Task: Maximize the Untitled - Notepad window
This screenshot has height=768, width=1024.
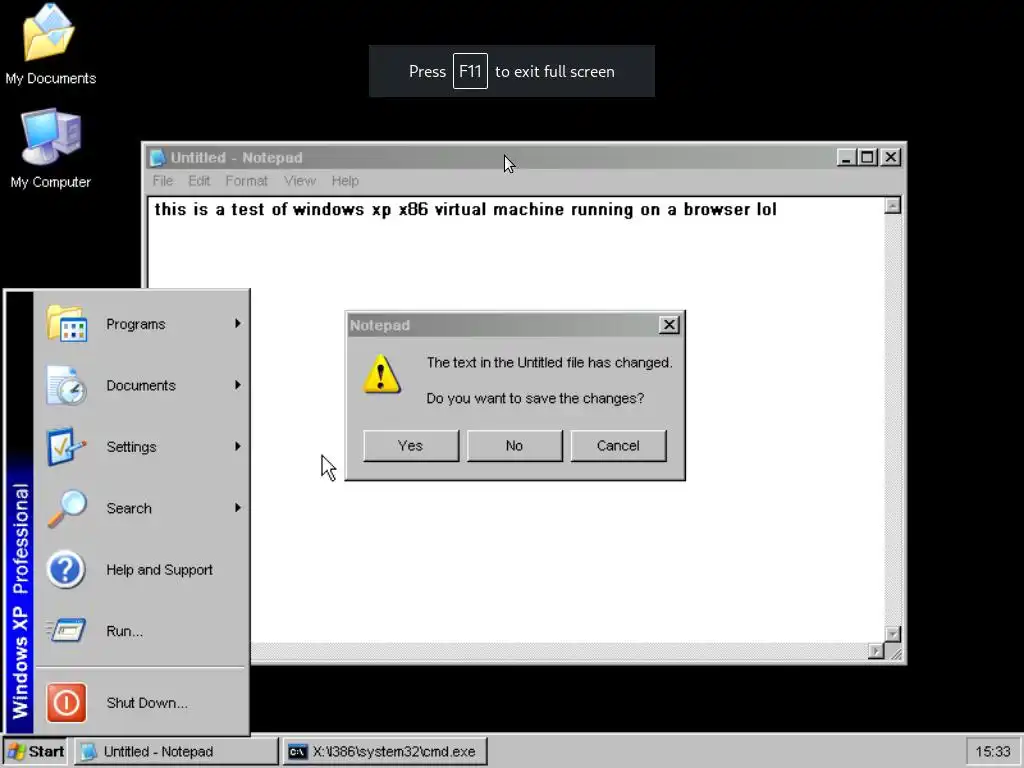Action: 867,157
